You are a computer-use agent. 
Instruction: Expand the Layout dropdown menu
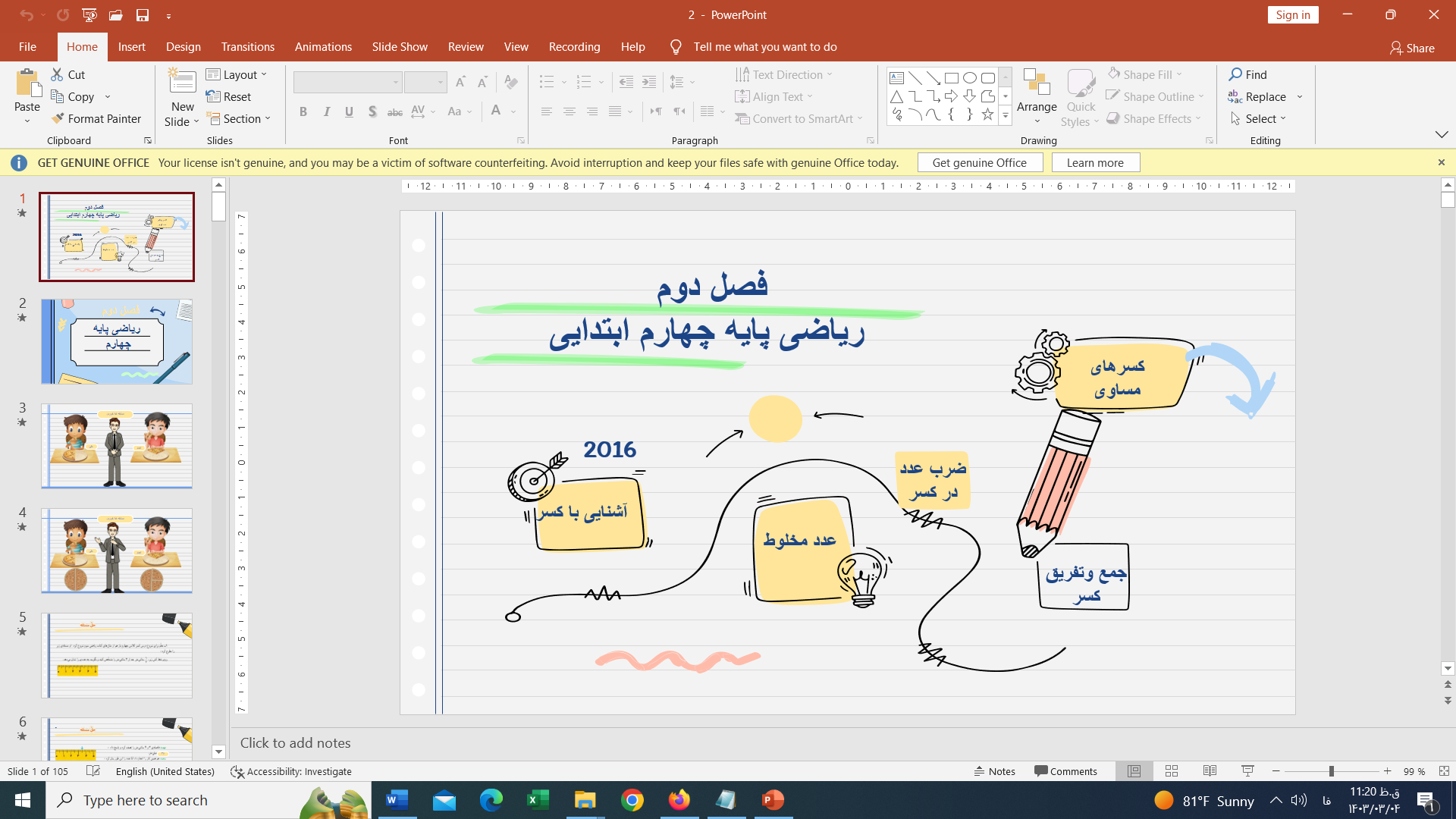(x=238, y=74)
